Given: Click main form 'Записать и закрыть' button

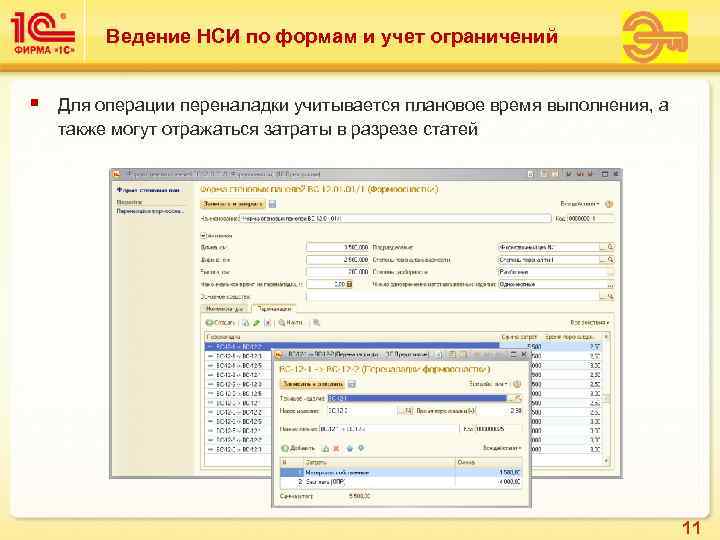Looking at the screenshot, I should click(233, 204).
